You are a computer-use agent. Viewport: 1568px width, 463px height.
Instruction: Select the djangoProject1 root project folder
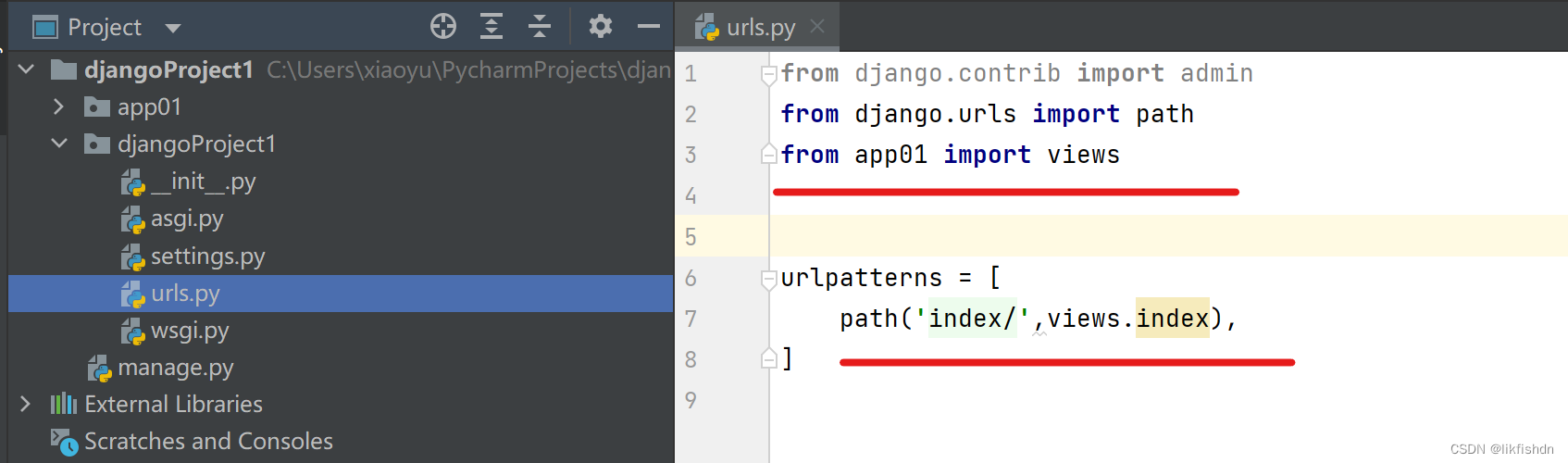[169, 70]
